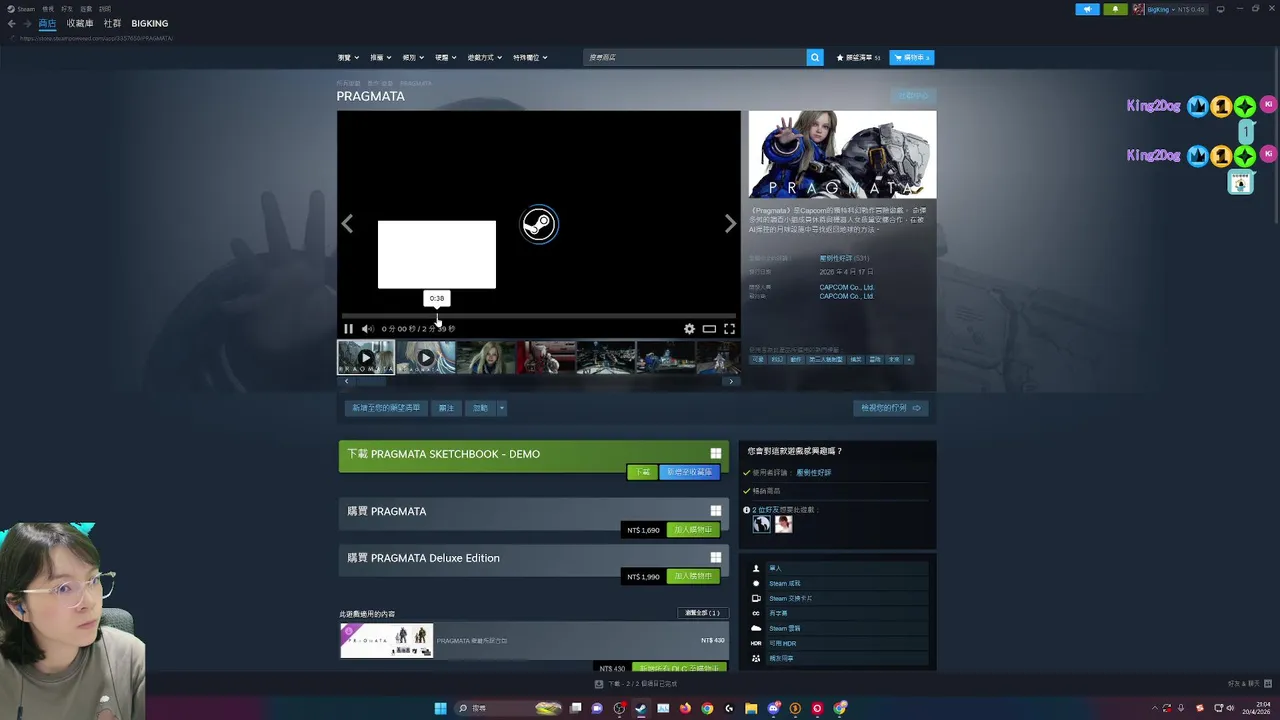Click the HDR available feature row
Image resolution: width=1280 pixels, height=720 pixels.
pos(839,643)
